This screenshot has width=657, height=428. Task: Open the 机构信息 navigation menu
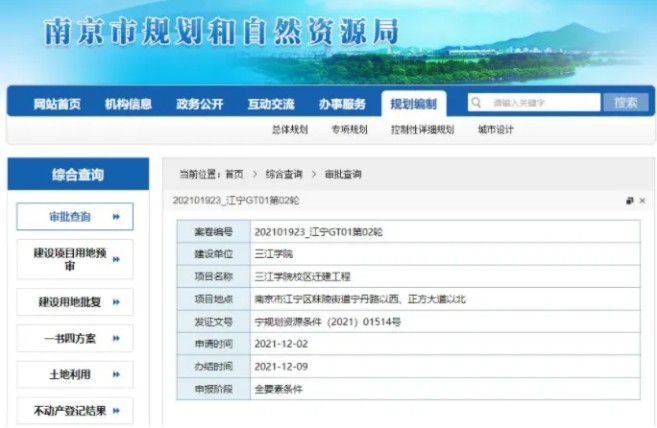point(128,104)
